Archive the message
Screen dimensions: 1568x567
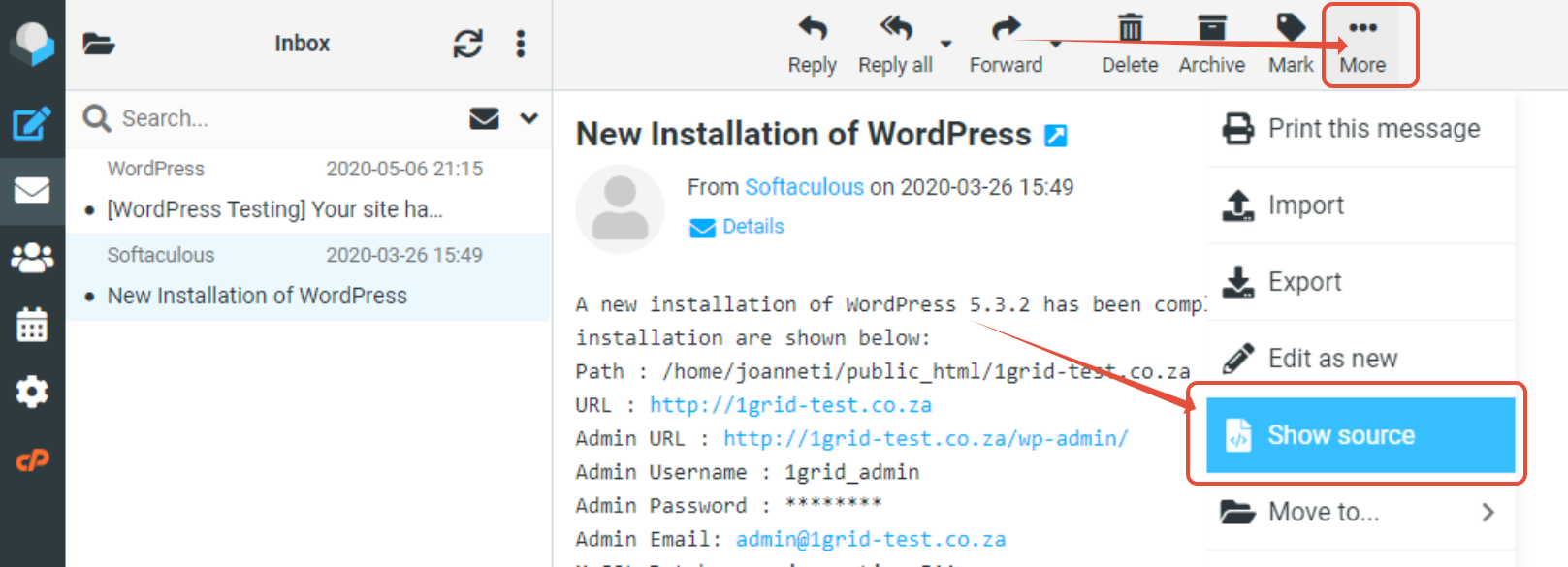point(1212,45)
